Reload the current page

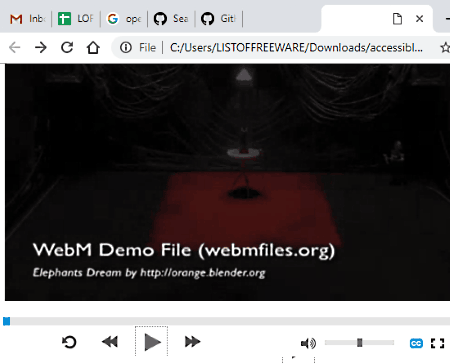click(x=67, y=48)
